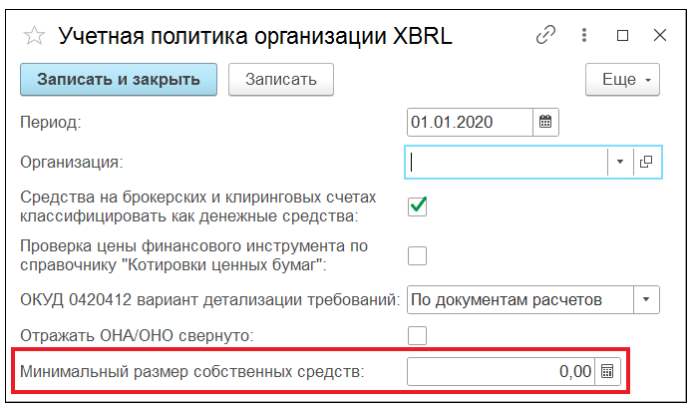Click the open-form icon next to Организация
The image size is (693, 408).
645,162
